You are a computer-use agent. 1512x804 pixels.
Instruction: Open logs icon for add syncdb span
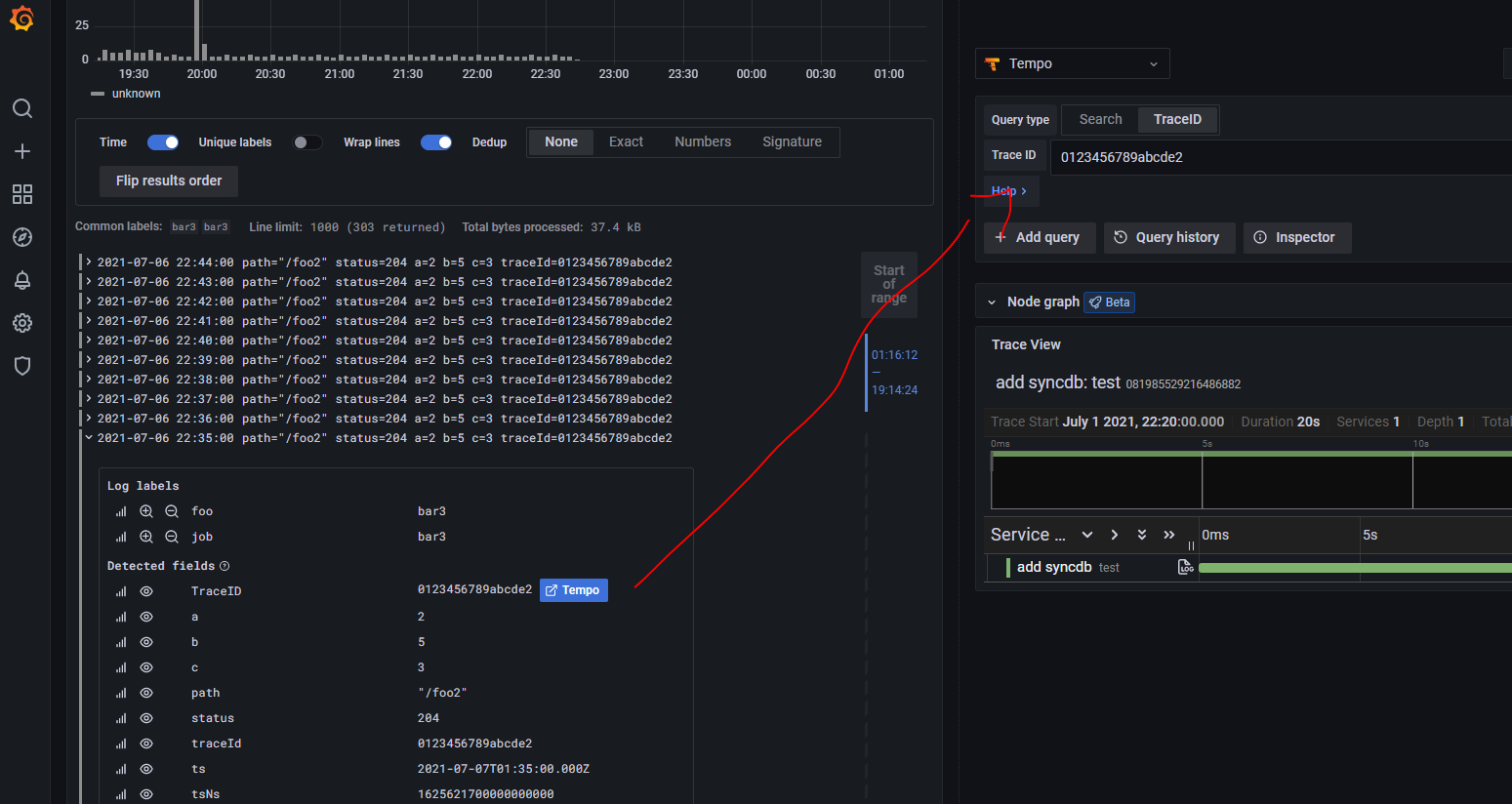(1186, 567)
